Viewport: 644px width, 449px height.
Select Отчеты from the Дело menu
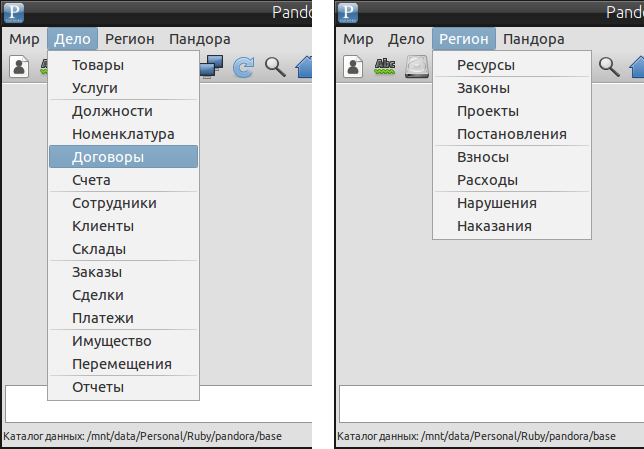coord(123,387)
